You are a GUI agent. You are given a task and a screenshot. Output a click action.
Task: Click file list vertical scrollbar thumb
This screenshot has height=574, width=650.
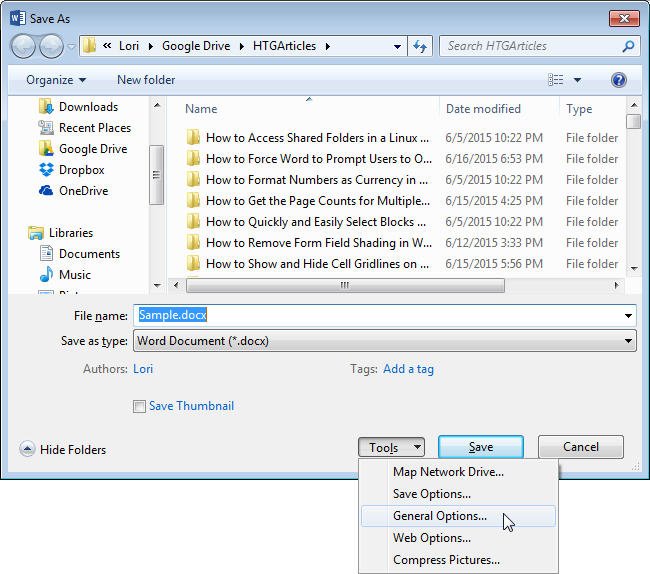coord(634,122)
